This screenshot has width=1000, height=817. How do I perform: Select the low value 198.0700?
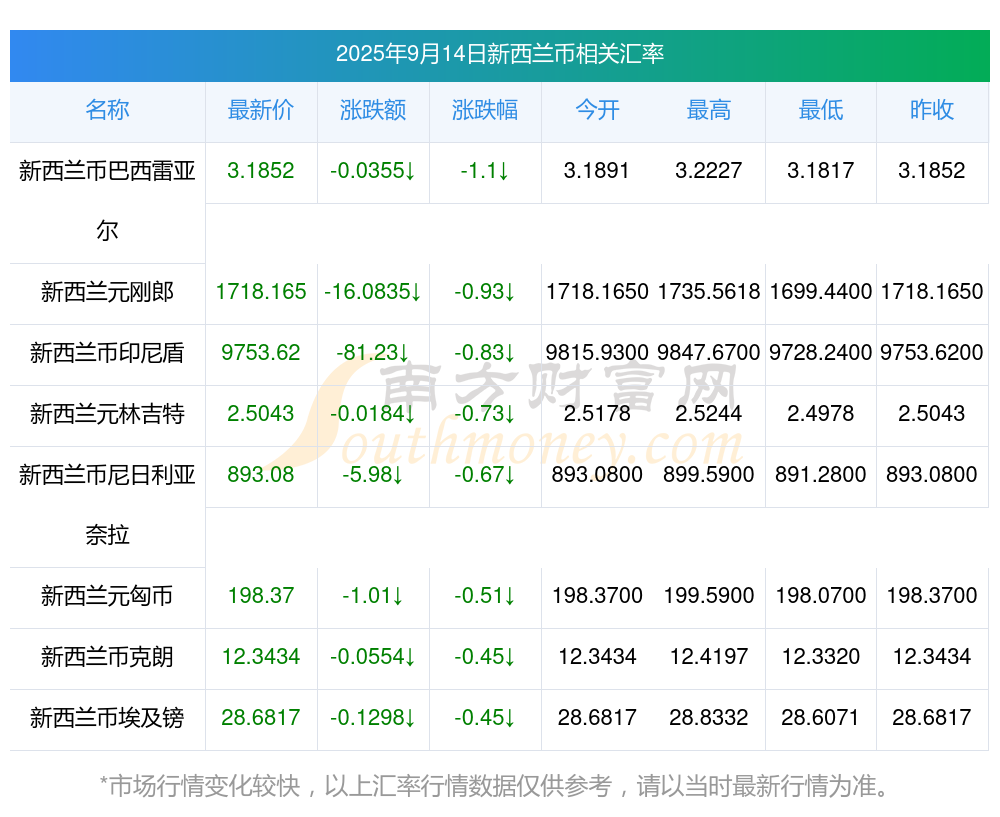821,595
